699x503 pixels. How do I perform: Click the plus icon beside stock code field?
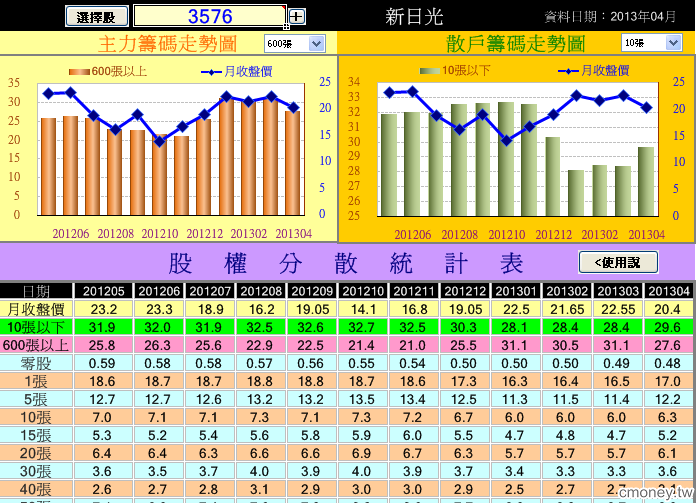[x=296, y=17]
